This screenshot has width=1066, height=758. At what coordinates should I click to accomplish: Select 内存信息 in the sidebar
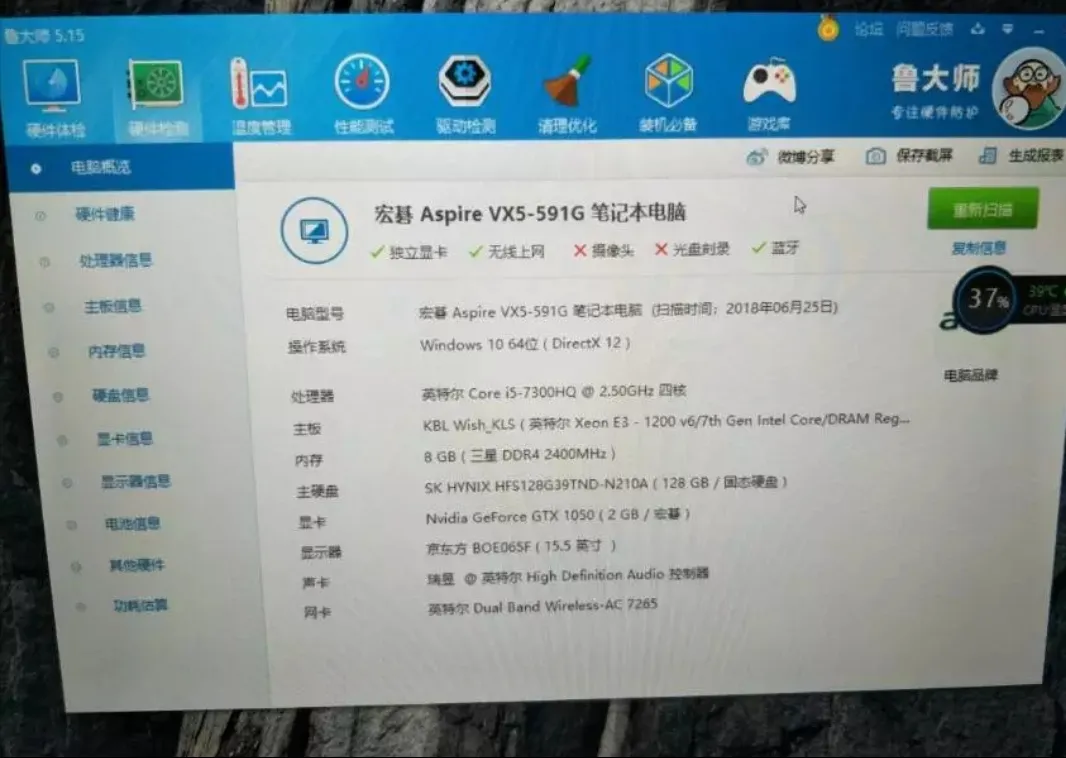tap(116, 351)
